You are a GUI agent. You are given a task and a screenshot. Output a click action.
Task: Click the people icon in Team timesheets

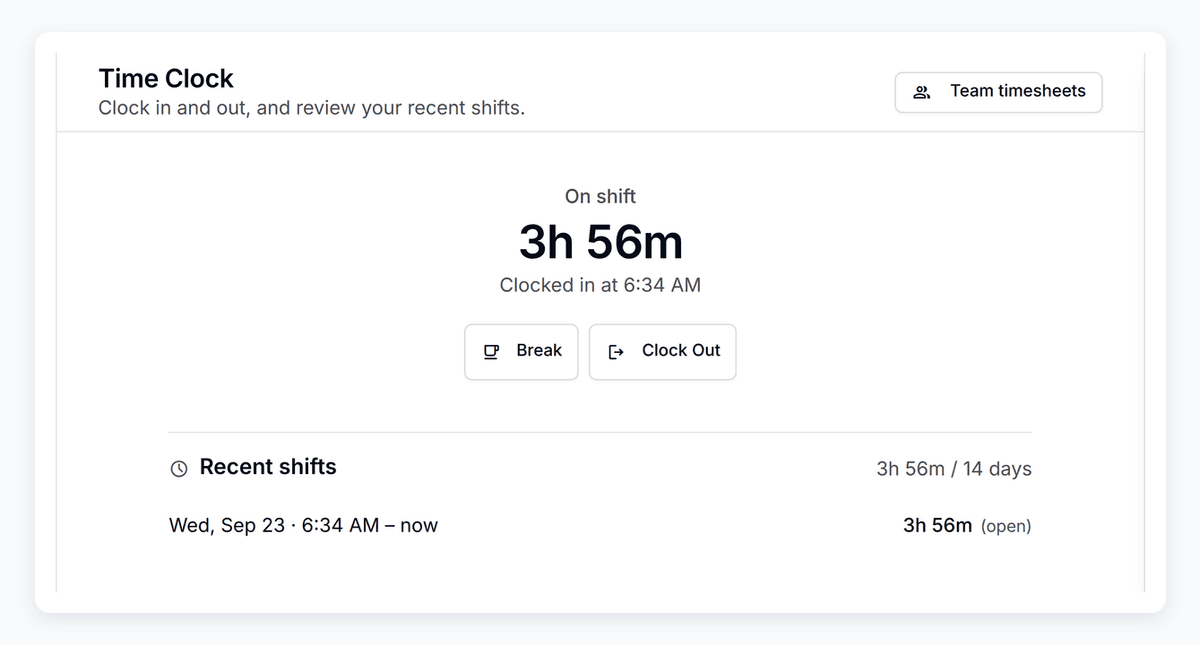pos(922,92)
